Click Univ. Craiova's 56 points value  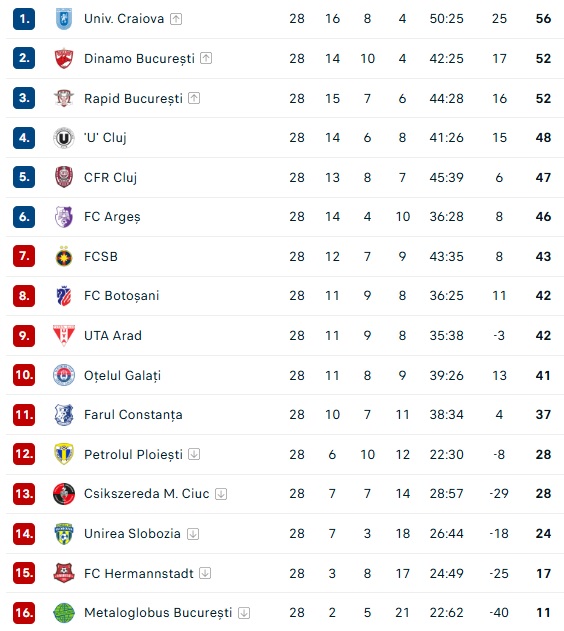coord(543,19)
